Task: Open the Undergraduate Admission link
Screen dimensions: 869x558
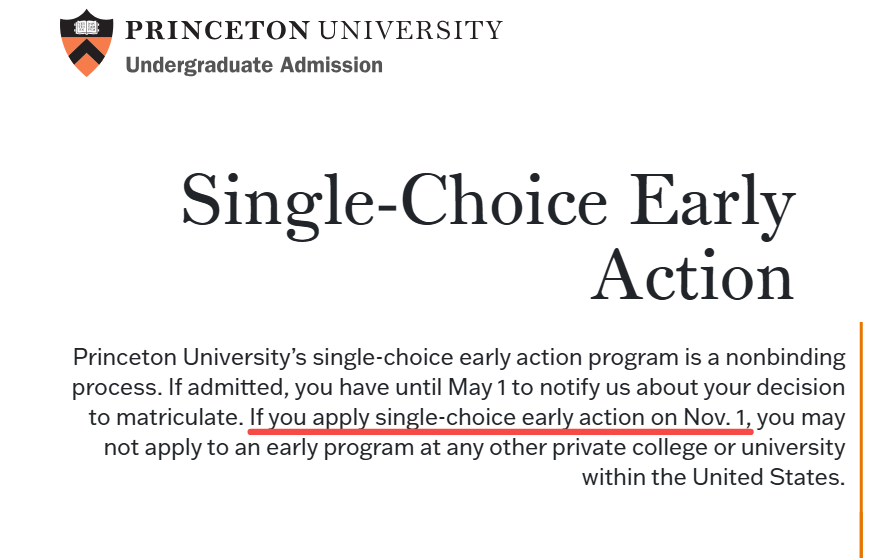Action: click(254, 65)
